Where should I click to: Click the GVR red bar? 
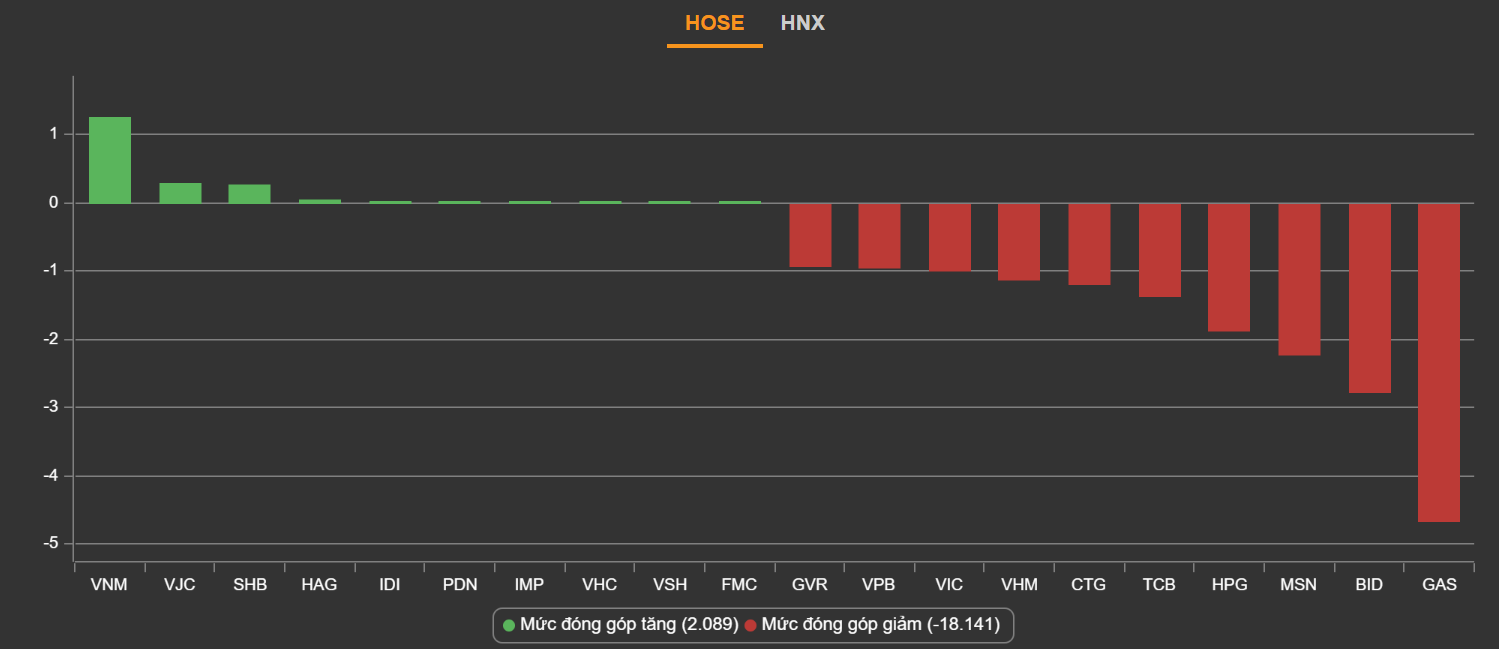(810, 235)
